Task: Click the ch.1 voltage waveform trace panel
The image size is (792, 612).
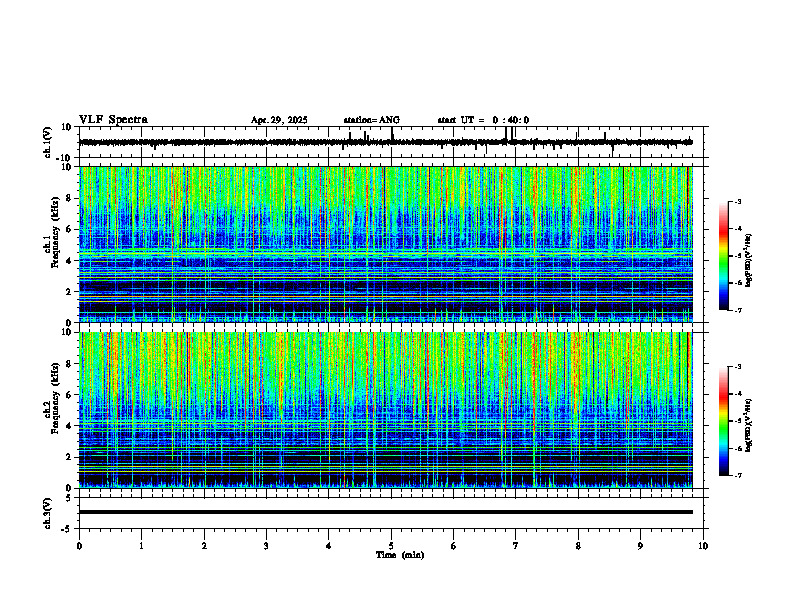Action: 393,142
